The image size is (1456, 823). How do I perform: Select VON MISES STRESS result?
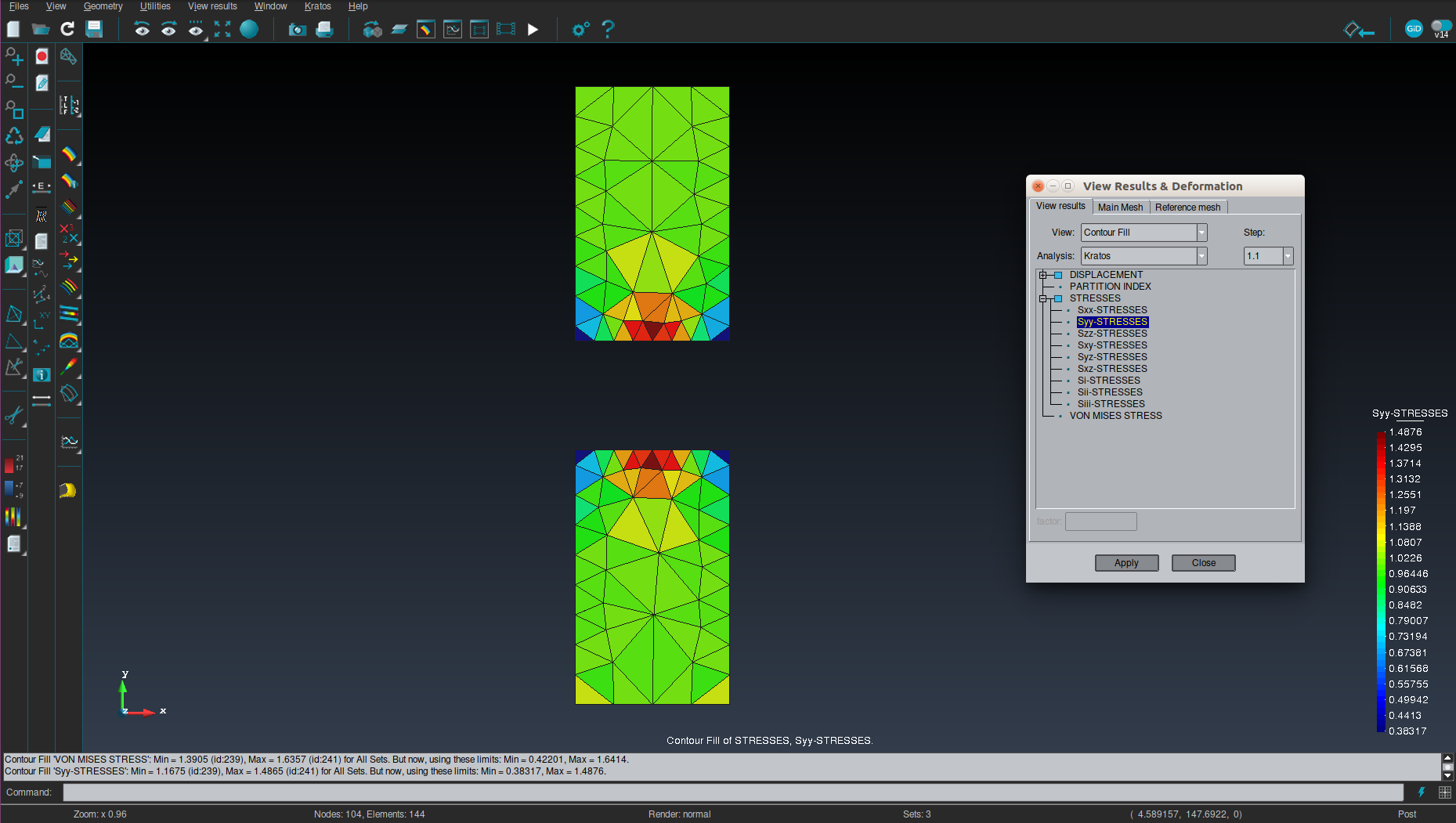click(1116, 416)
